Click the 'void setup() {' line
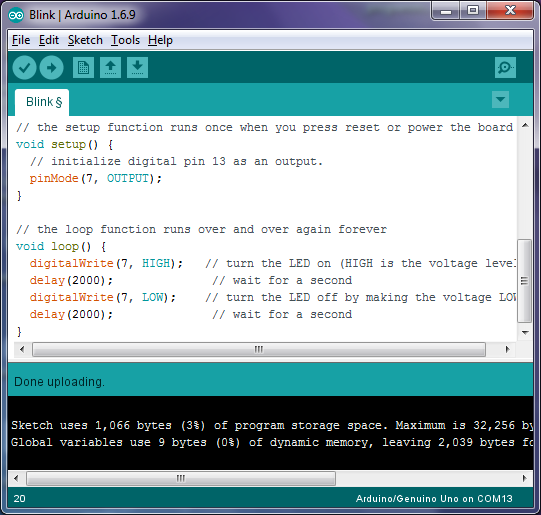This screenshot has height=515, width=541. tap(65, 145)
